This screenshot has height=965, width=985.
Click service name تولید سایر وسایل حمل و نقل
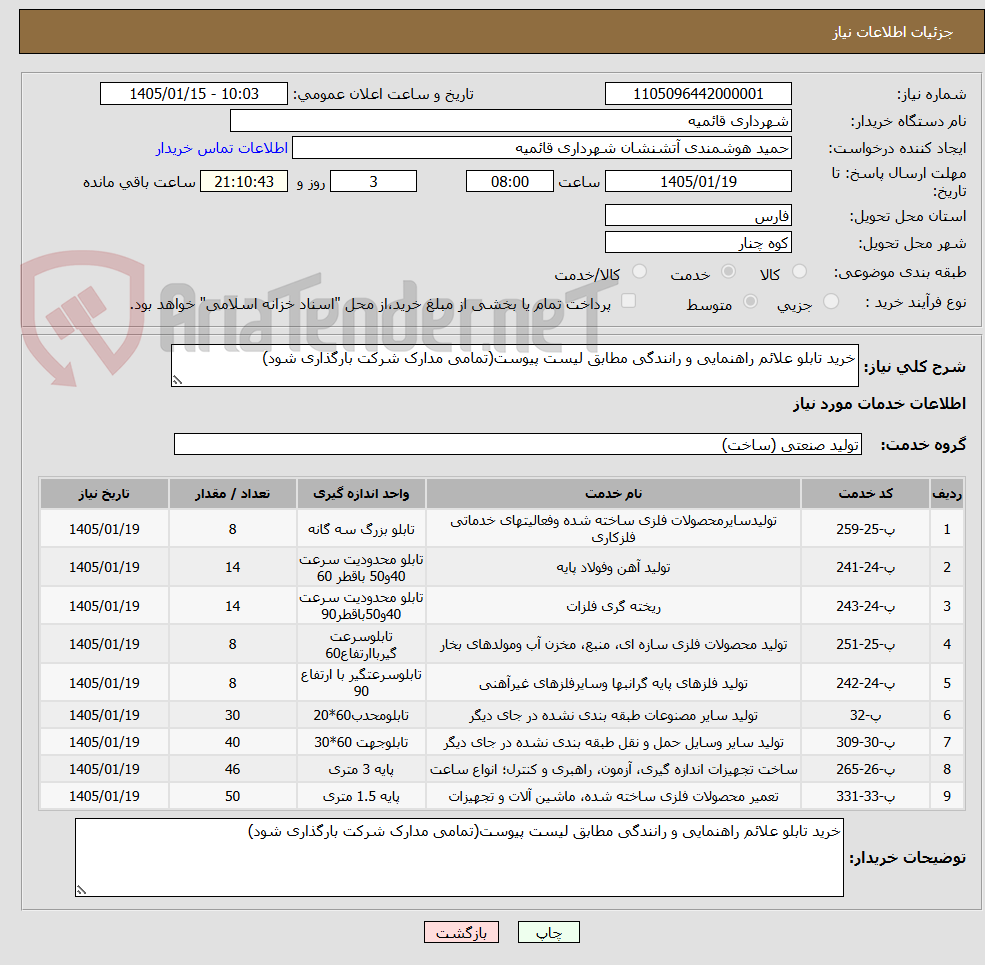(x=613, y=743)
